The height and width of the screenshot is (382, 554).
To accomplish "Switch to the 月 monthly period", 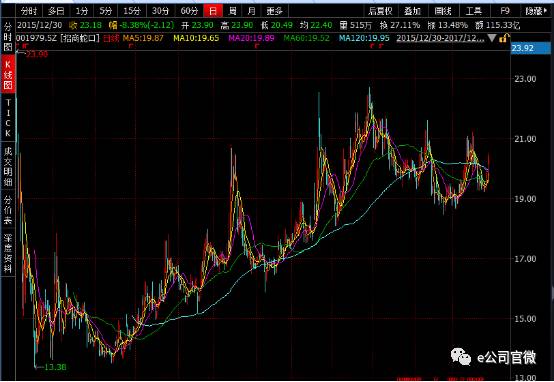I will tap(251, 11).
